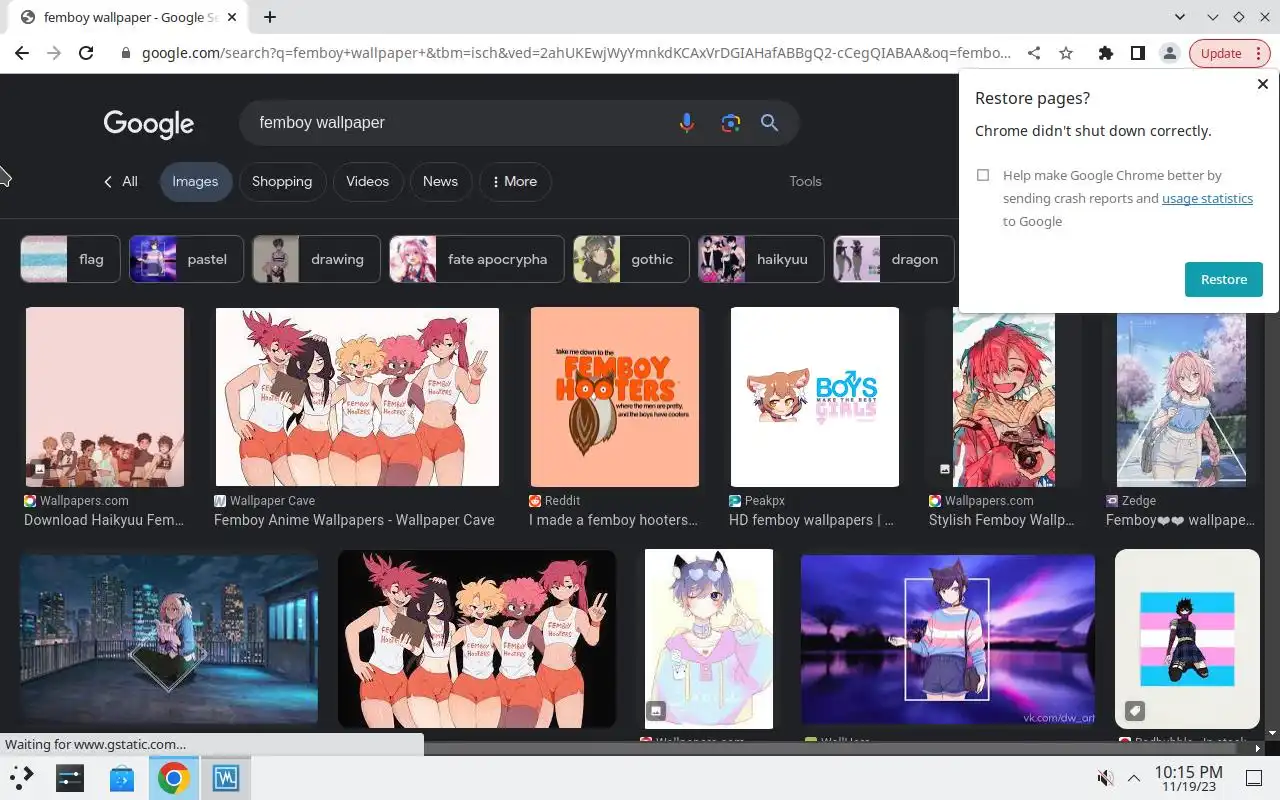
Task: Click the Update button in Chrome
Action: pyautogui.click(x=1221, y=53)
